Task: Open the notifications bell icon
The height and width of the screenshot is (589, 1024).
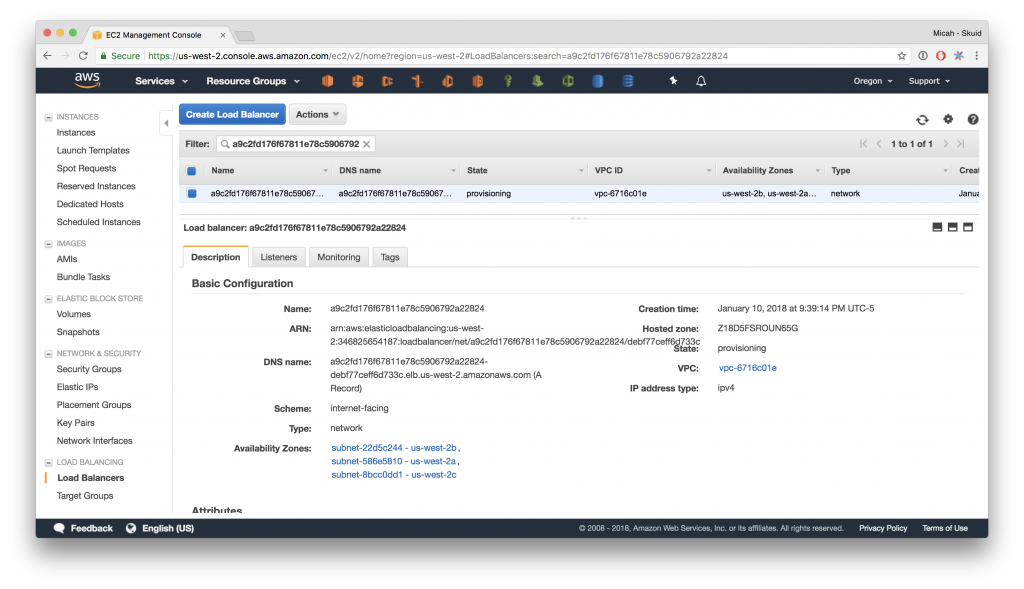Action: (701, 81)
